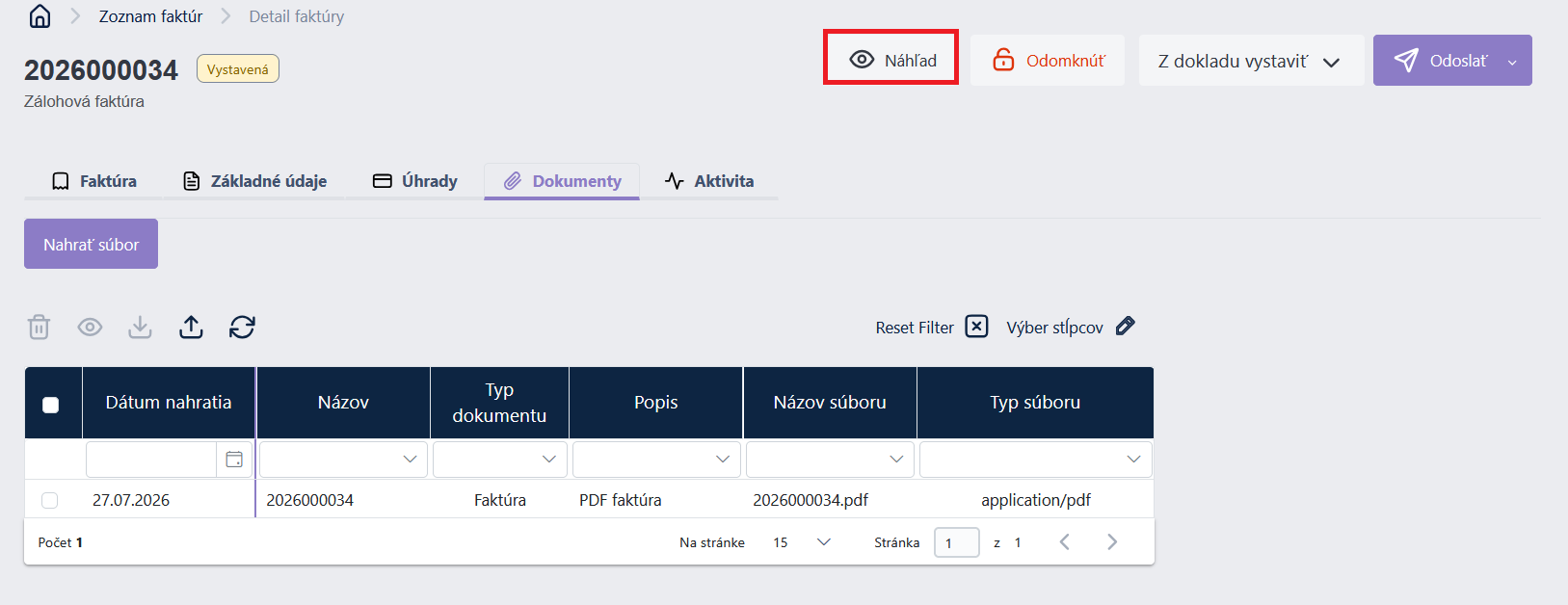Viewport: 1568px width, 605px height.
Task: Click the eye preview icon in toolbar
Action: [90, 328]
